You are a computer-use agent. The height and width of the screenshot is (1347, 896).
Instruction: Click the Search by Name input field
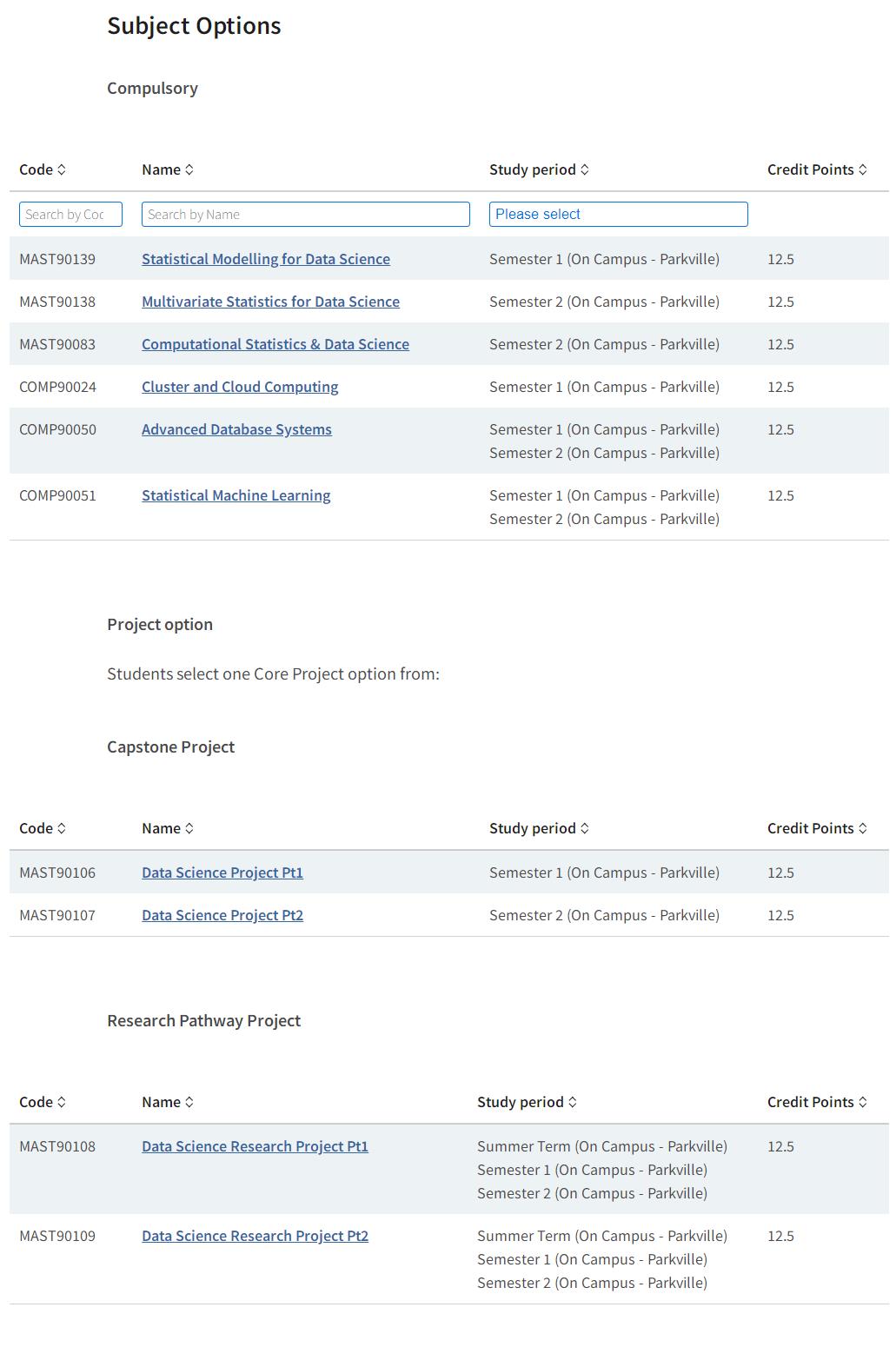tap(305, 215)
